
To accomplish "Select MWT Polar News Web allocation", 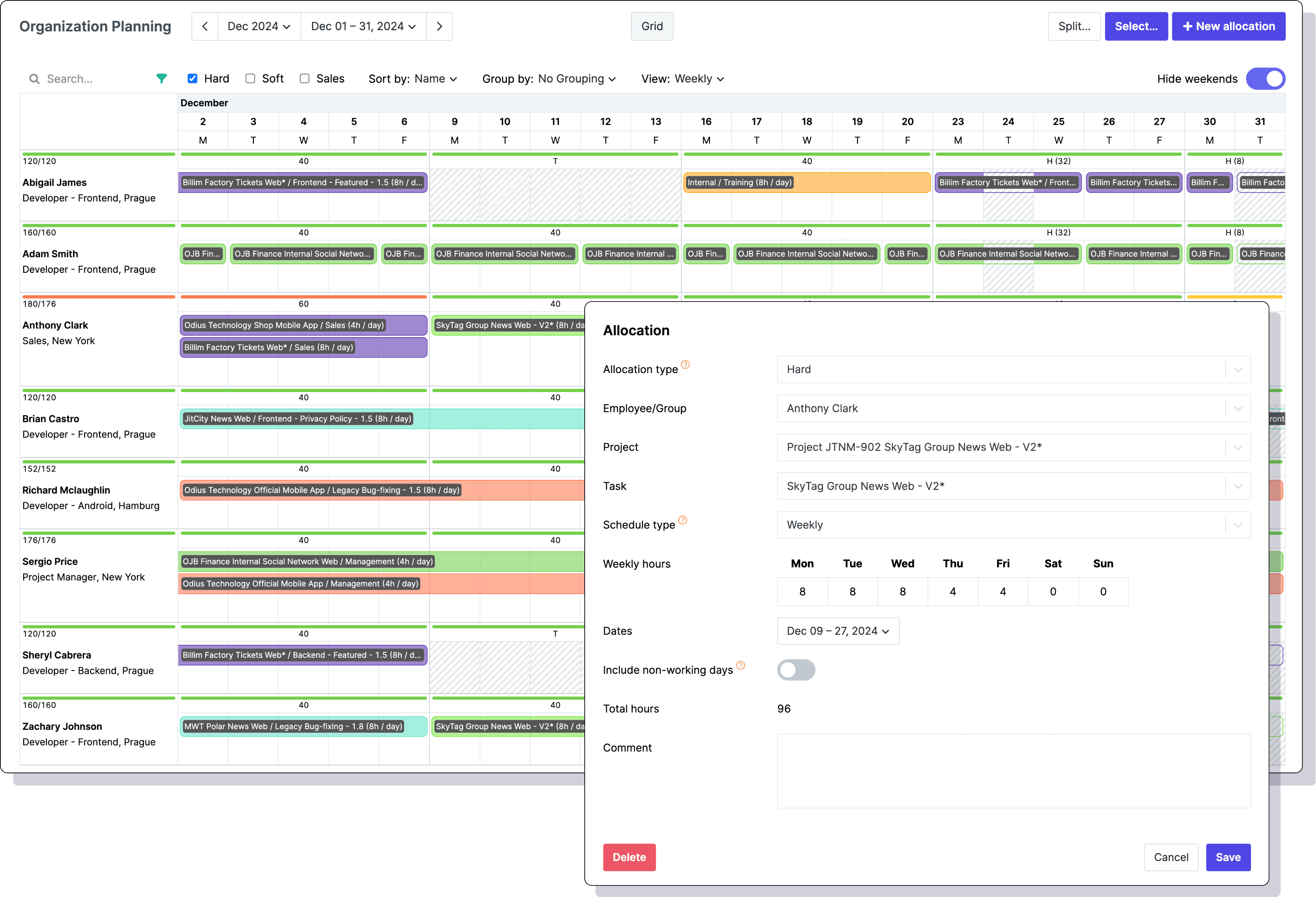I will click(x=304, y=726).
